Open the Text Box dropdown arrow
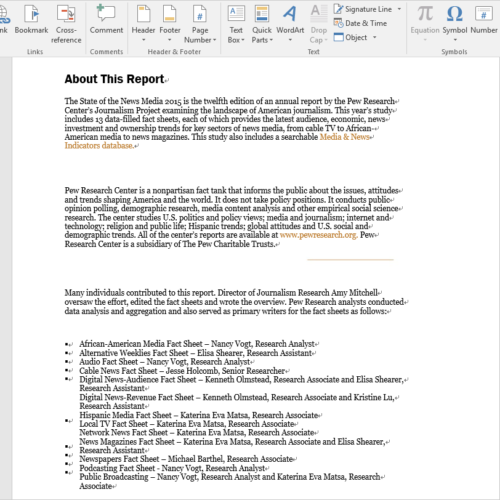The width and height of the screenshot is (500, 500). [x=243, y=40]
